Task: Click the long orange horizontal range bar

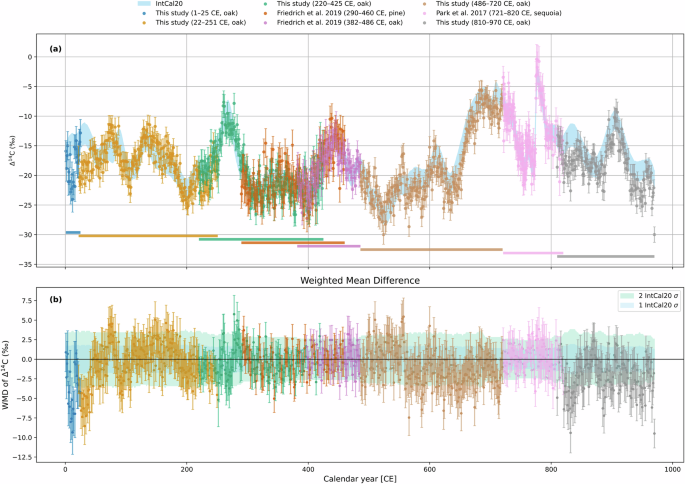Action: click(148, 236)
